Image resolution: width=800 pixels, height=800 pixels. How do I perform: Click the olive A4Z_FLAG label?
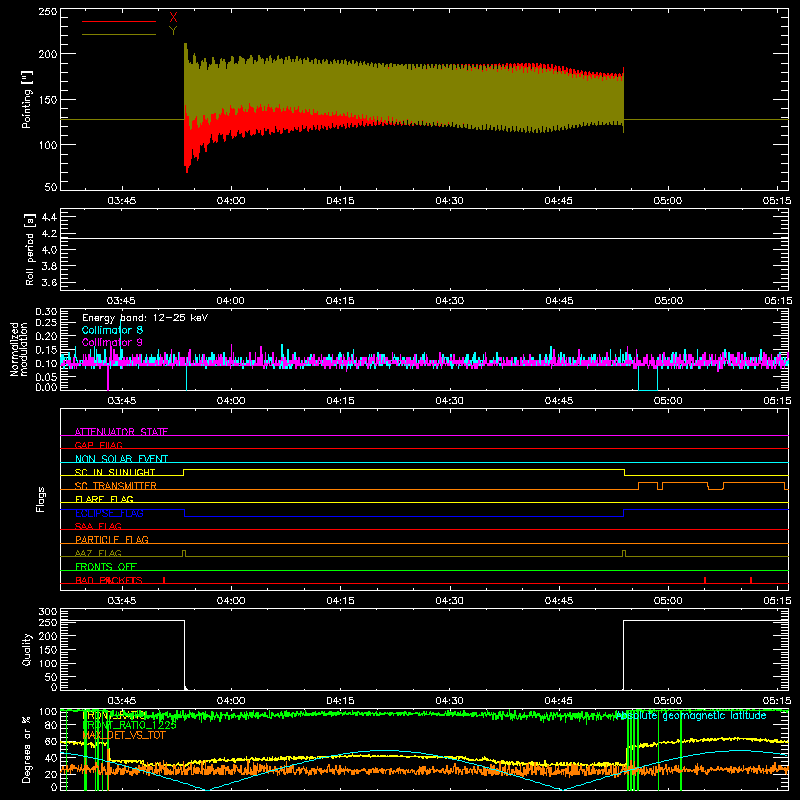[98, 553]
